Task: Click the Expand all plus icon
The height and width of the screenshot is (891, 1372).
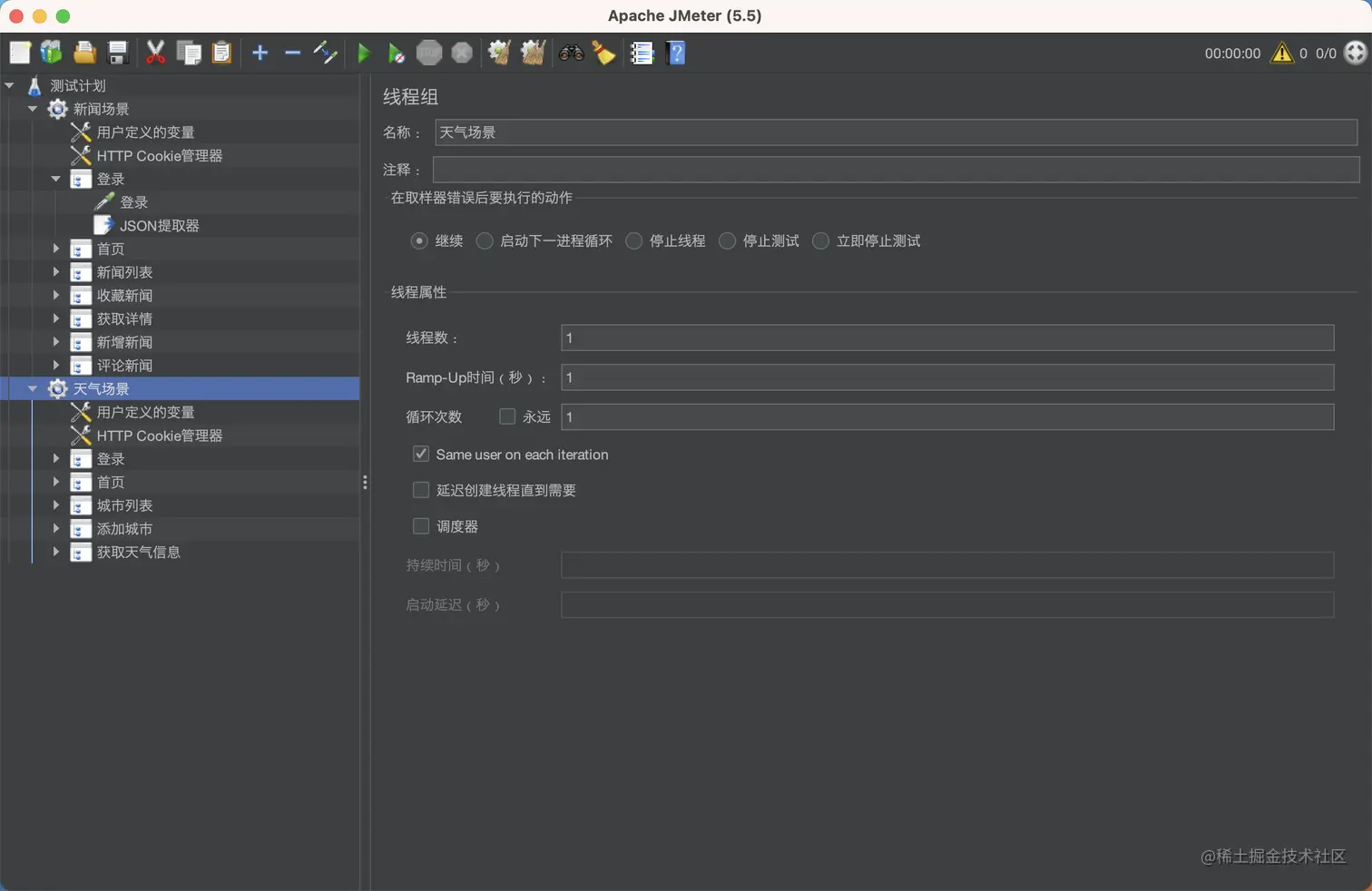Action: (x=260, y=53)
